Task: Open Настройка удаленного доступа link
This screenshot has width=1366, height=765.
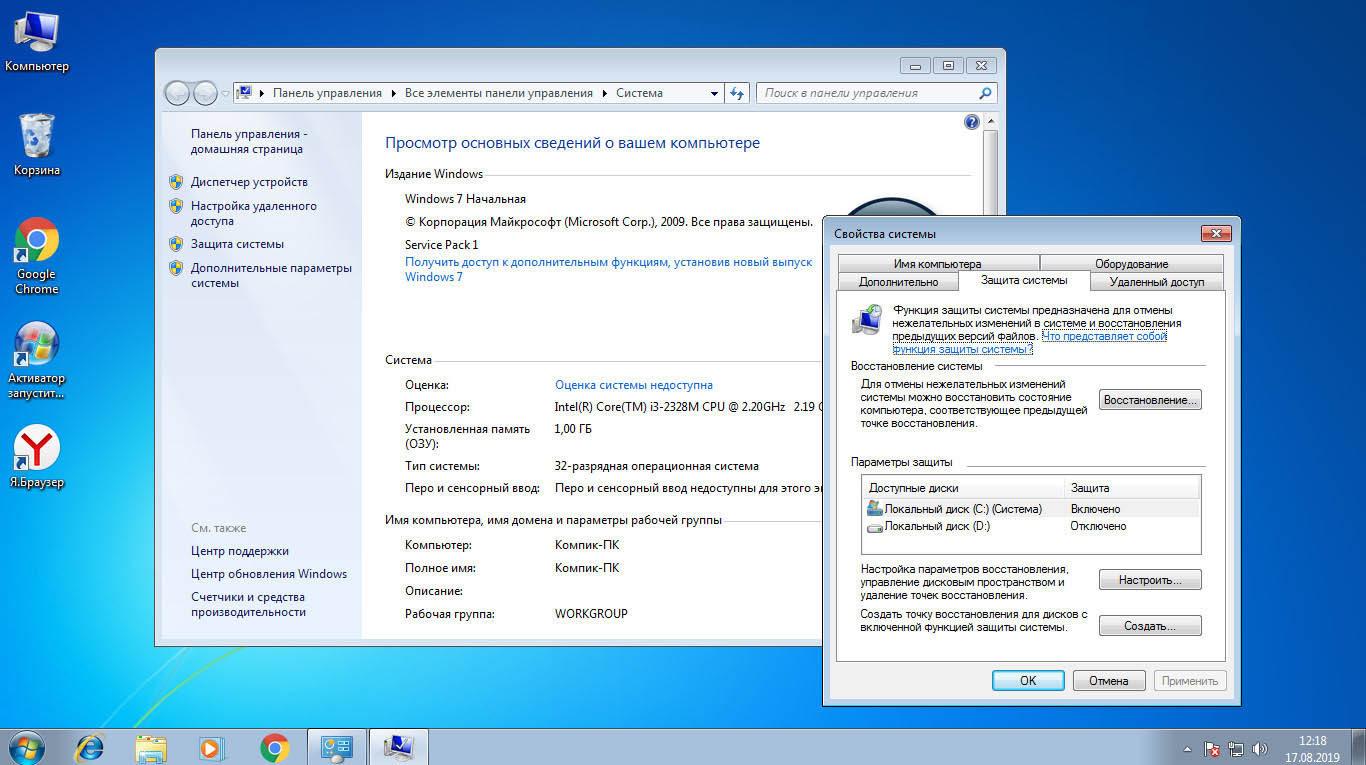Action: pyautogui.click(x=254, y=213)
